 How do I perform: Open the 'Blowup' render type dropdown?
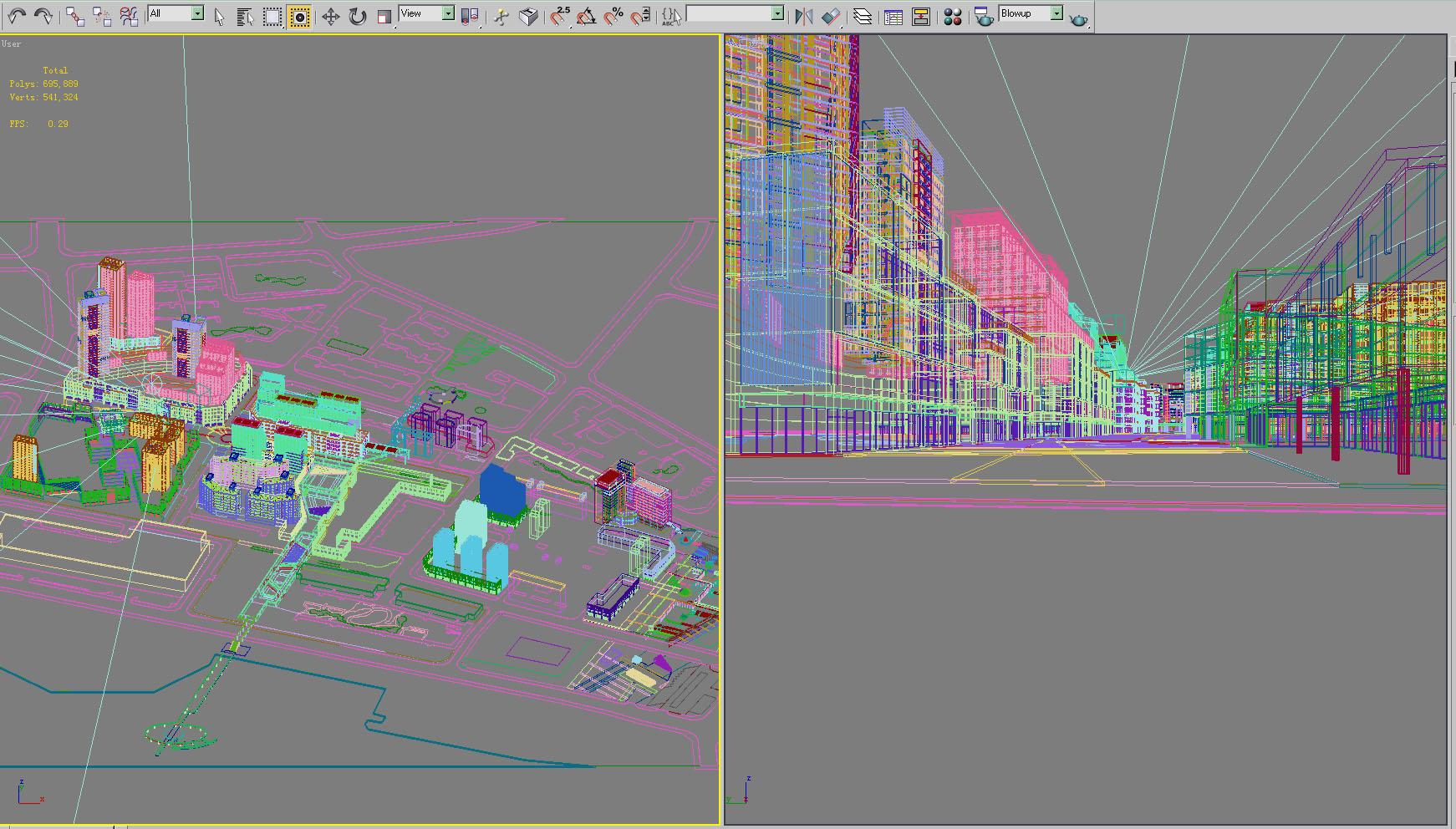click(x=1031, y=13)
